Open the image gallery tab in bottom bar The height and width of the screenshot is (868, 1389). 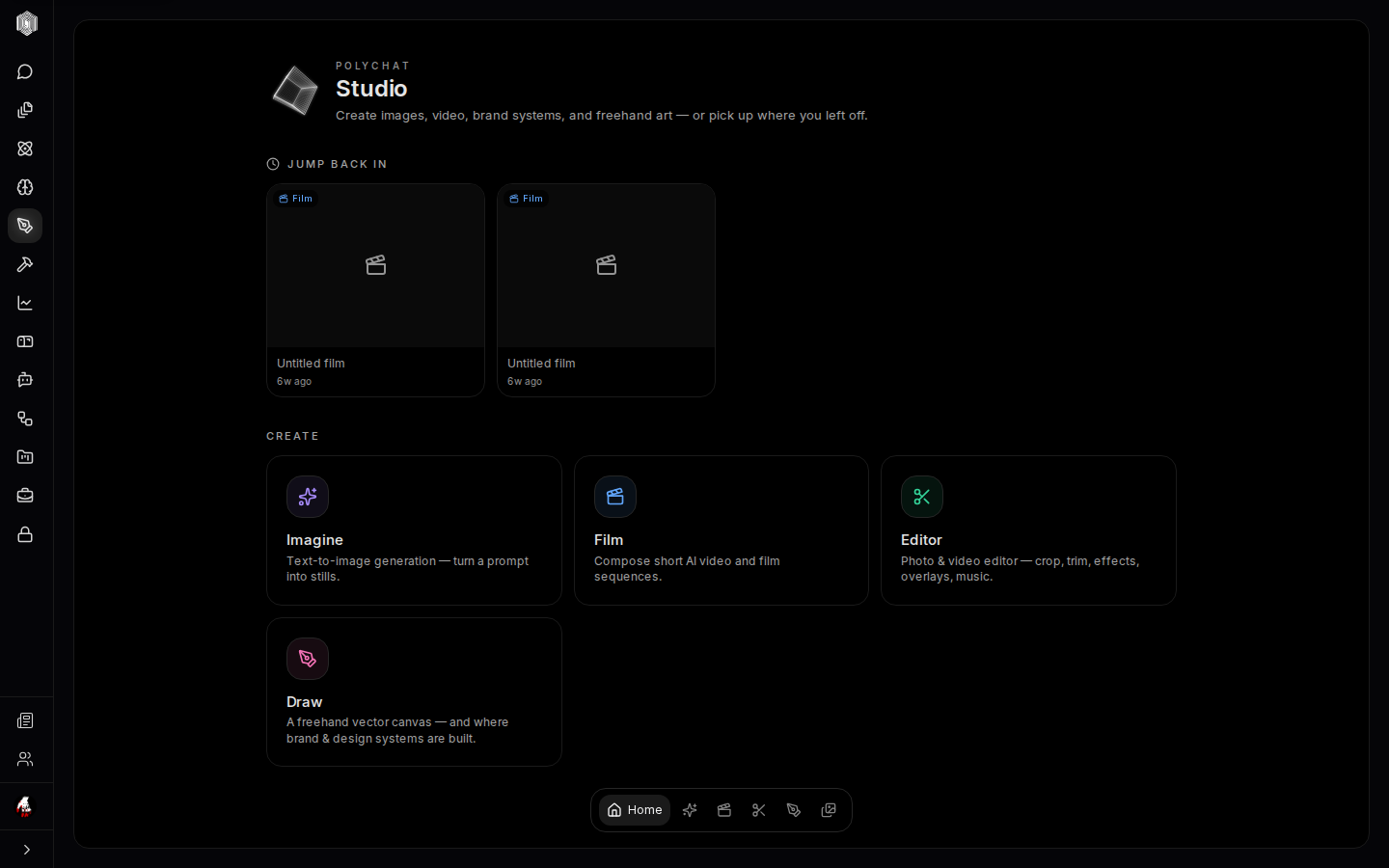click(829, 810)
